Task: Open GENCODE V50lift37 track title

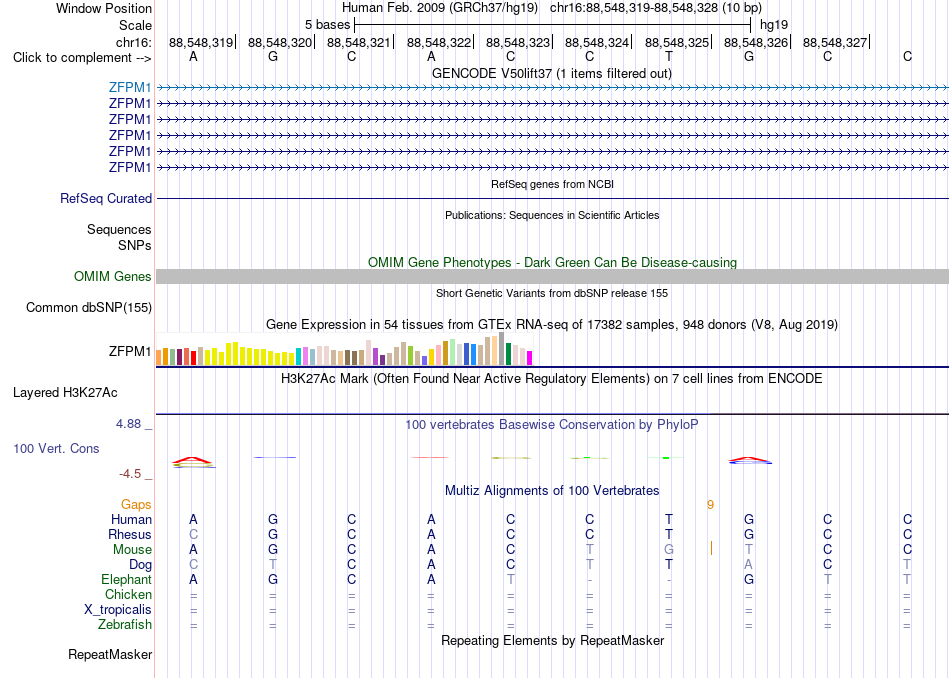Action: (x=552, y=73)
